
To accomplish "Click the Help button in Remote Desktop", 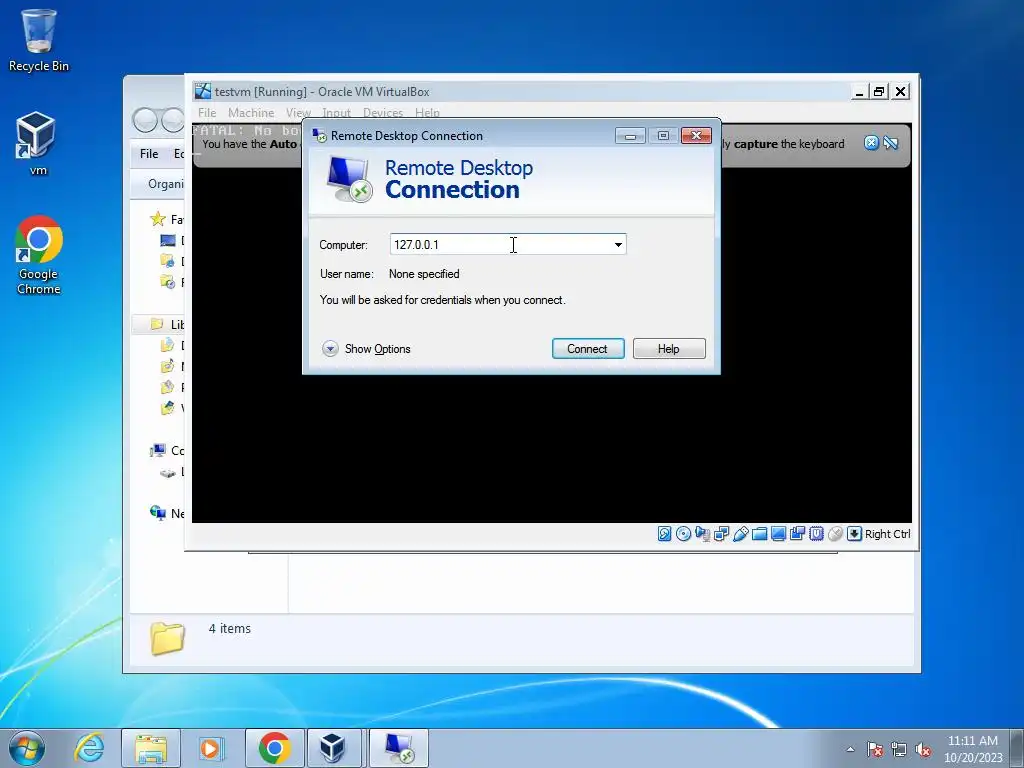I will (669, 349).
